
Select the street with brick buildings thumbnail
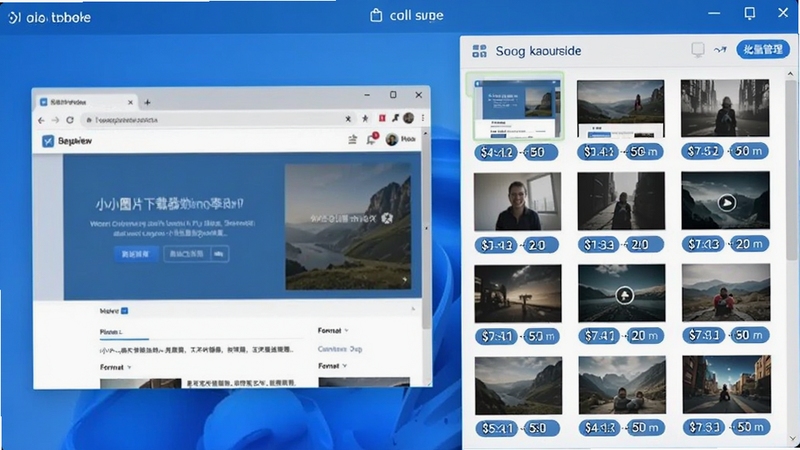pos(726,385)
